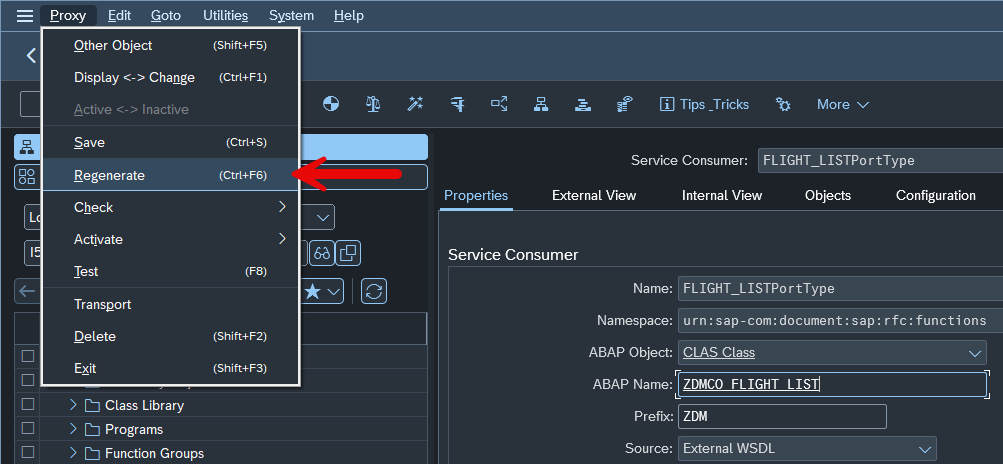
Task: Open the hamburger menu icon
Action: click(25, 15)
